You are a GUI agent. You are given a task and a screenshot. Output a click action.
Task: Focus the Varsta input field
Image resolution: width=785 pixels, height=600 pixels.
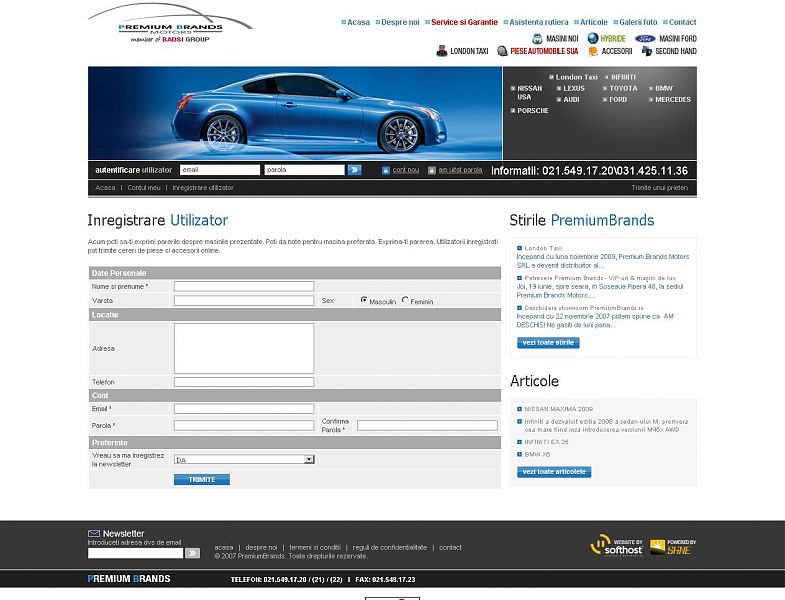pyautogui.click(x=244, y=301)
